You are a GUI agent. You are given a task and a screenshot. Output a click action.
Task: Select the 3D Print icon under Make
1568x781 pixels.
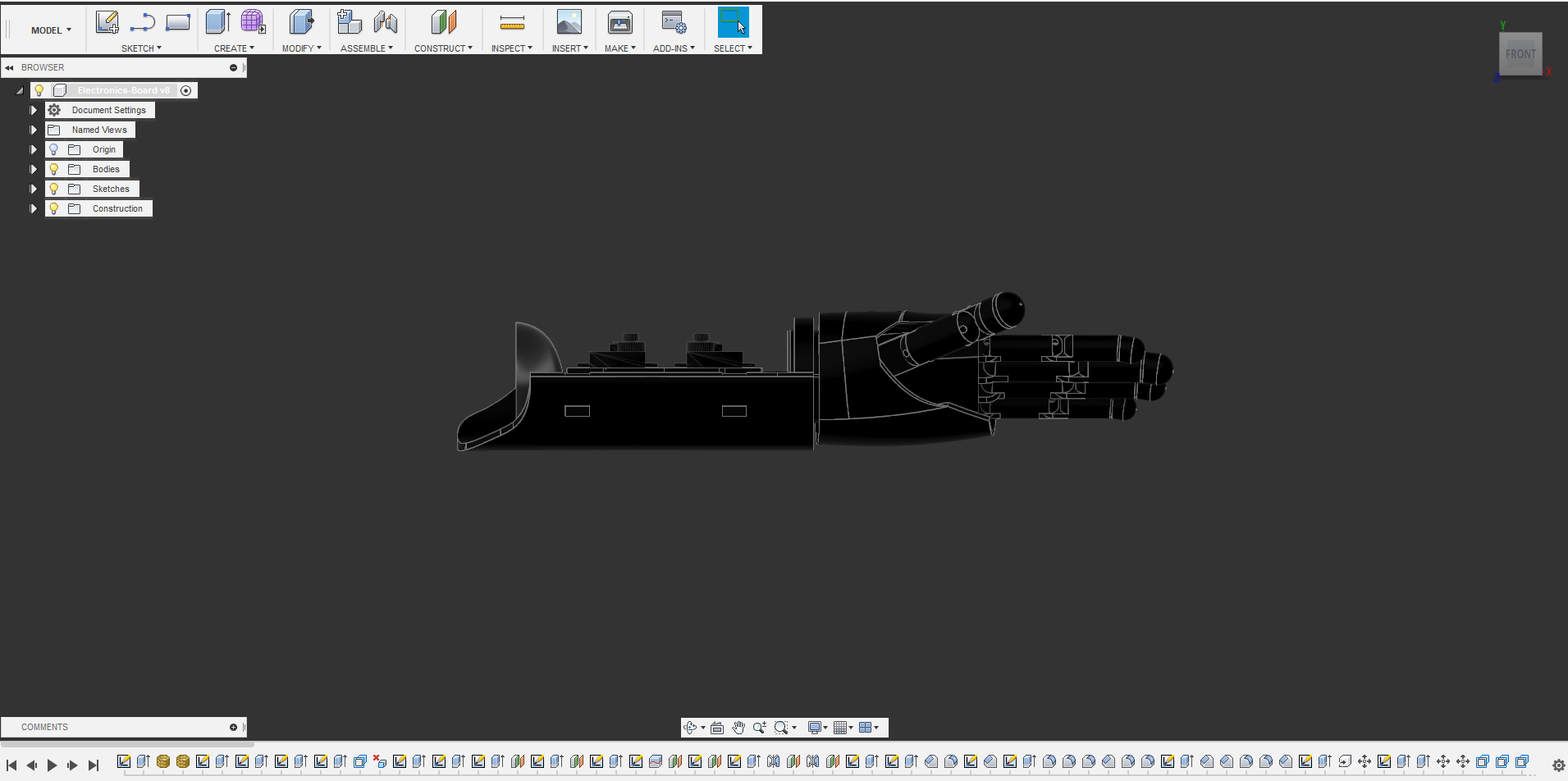click(x=620, y=23)
